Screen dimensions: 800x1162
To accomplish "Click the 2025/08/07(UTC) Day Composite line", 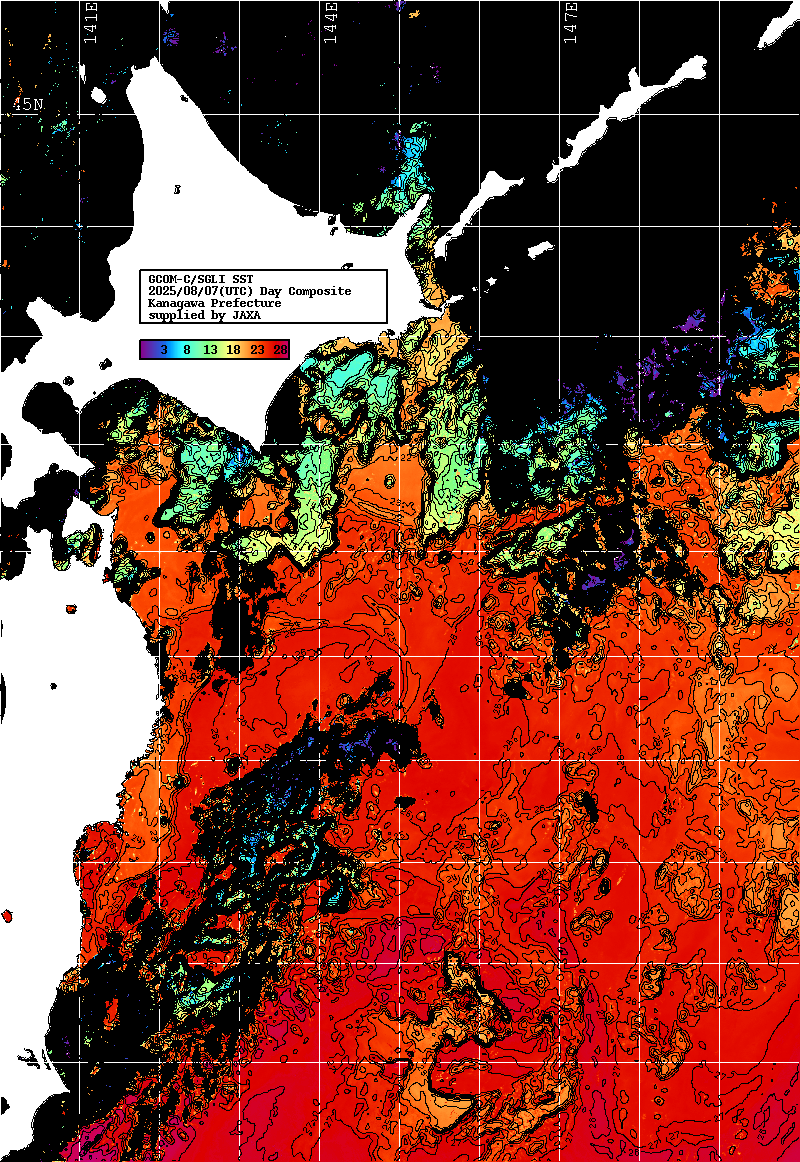I will point(250,291).
